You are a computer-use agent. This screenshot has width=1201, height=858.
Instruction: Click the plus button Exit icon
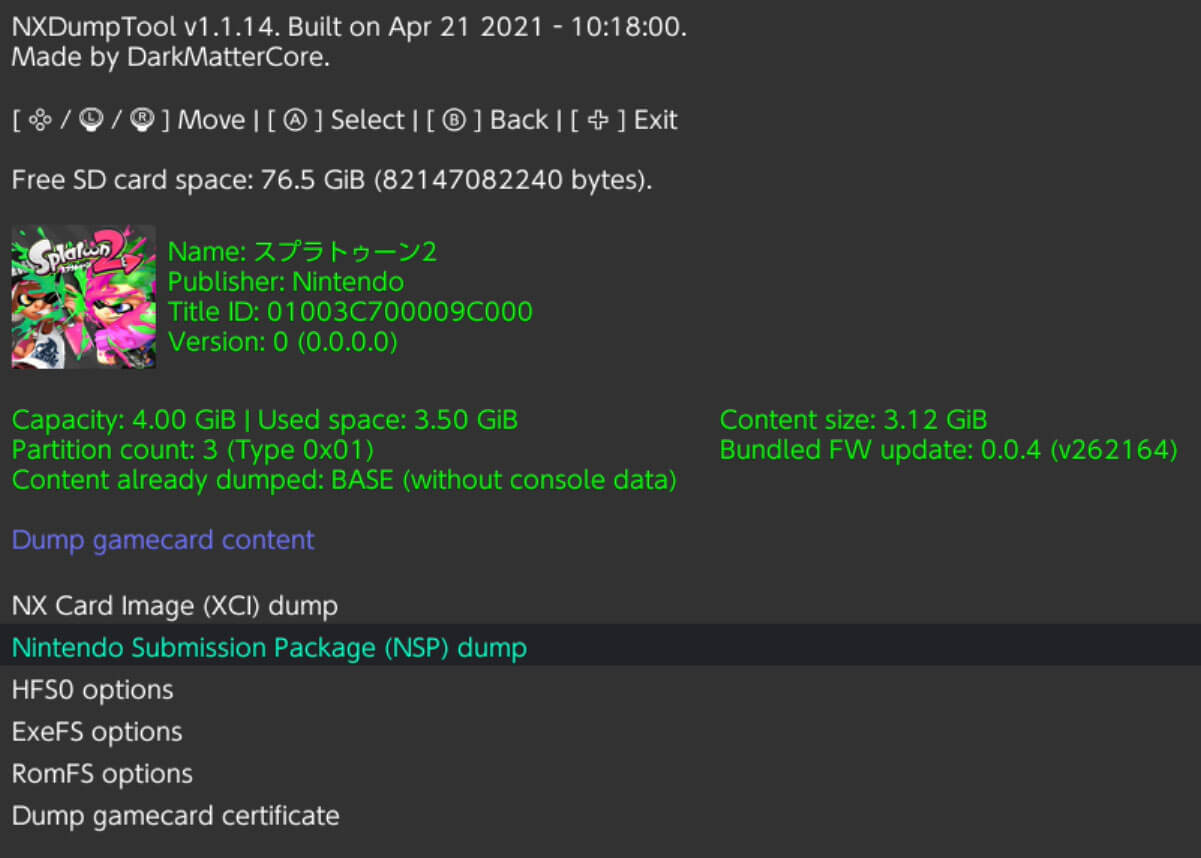(598, 121)
